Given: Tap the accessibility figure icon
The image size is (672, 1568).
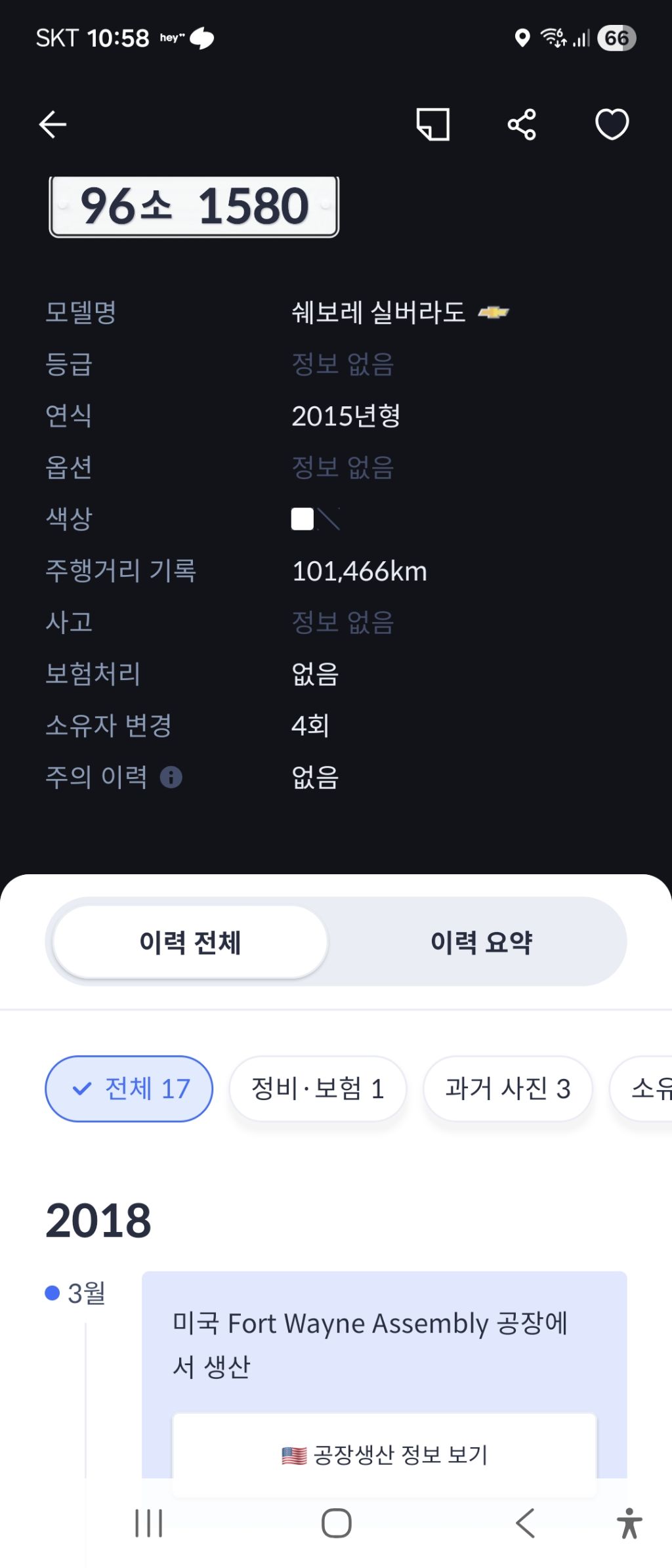Looking at the screenshot, I should coord(629,1523).
